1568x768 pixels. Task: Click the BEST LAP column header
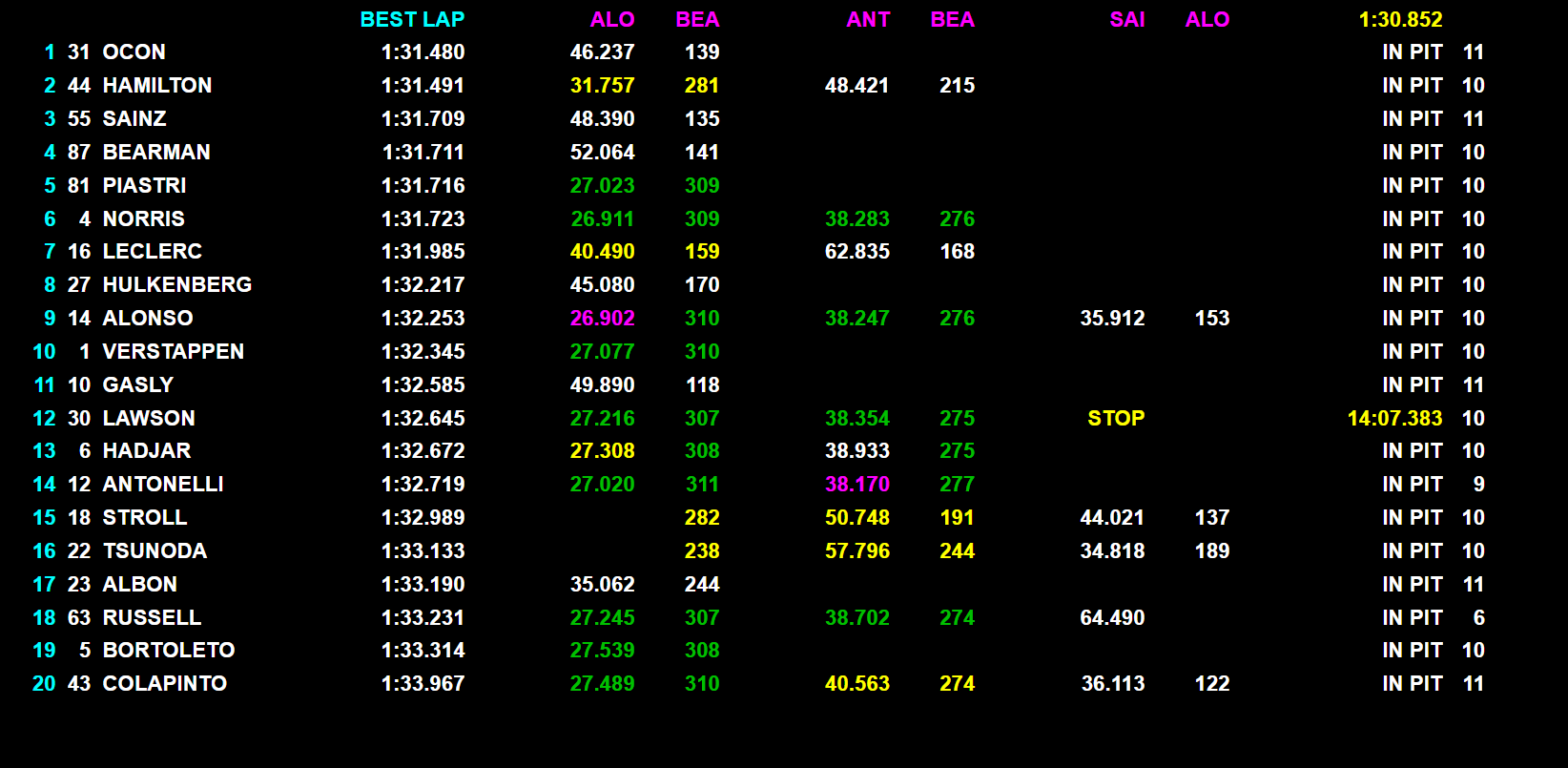[412, 19]
